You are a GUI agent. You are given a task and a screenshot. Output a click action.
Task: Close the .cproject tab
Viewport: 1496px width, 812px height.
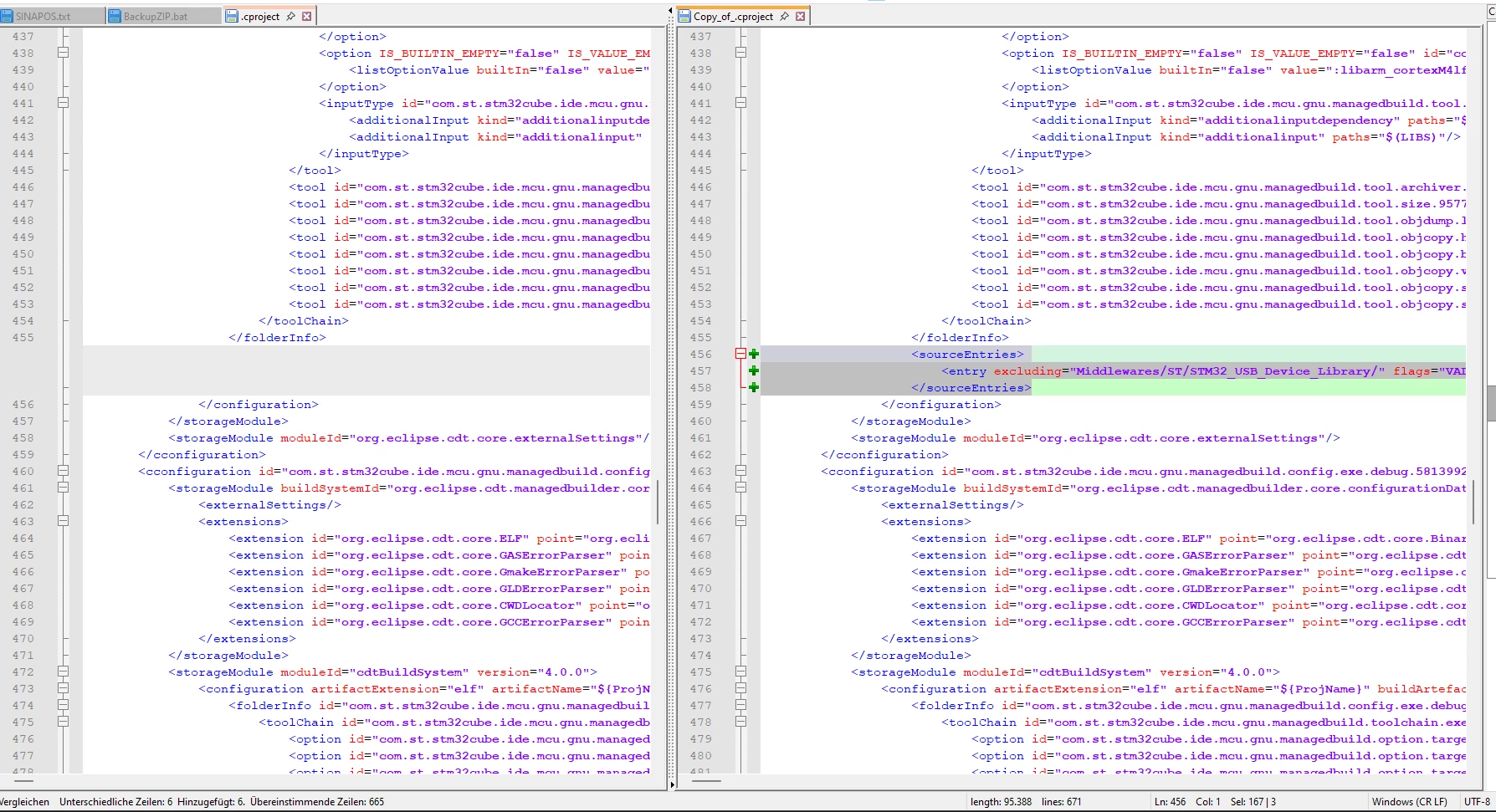pos(307,16)
